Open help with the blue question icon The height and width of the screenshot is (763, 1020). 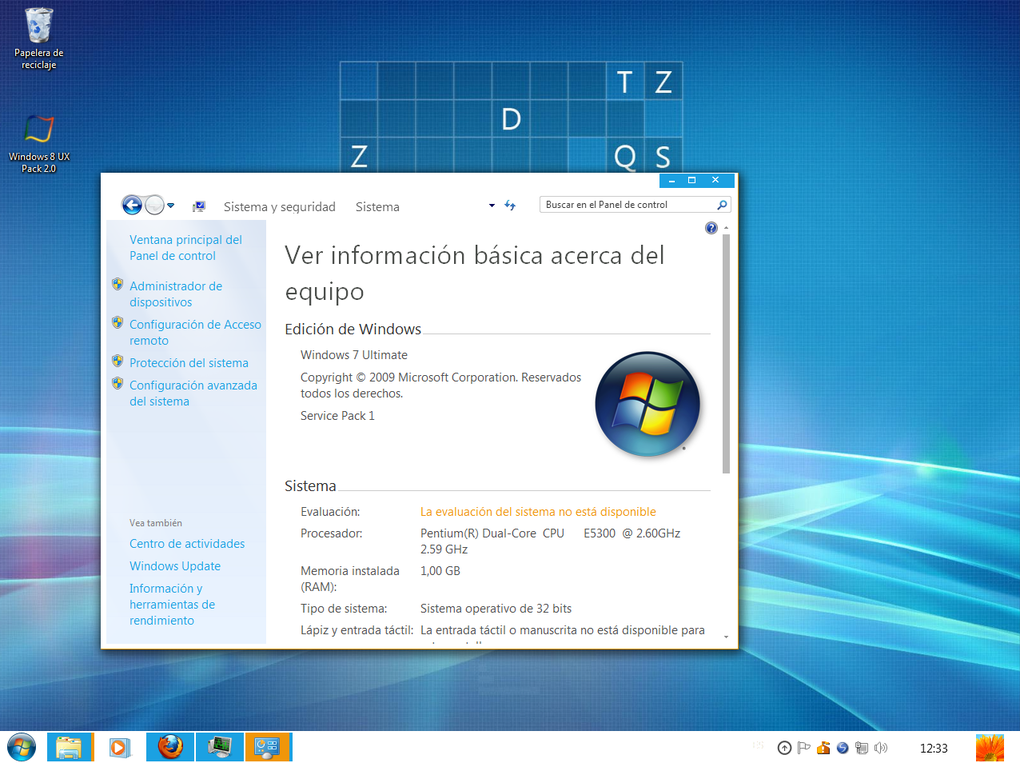[x=711, y=228]
